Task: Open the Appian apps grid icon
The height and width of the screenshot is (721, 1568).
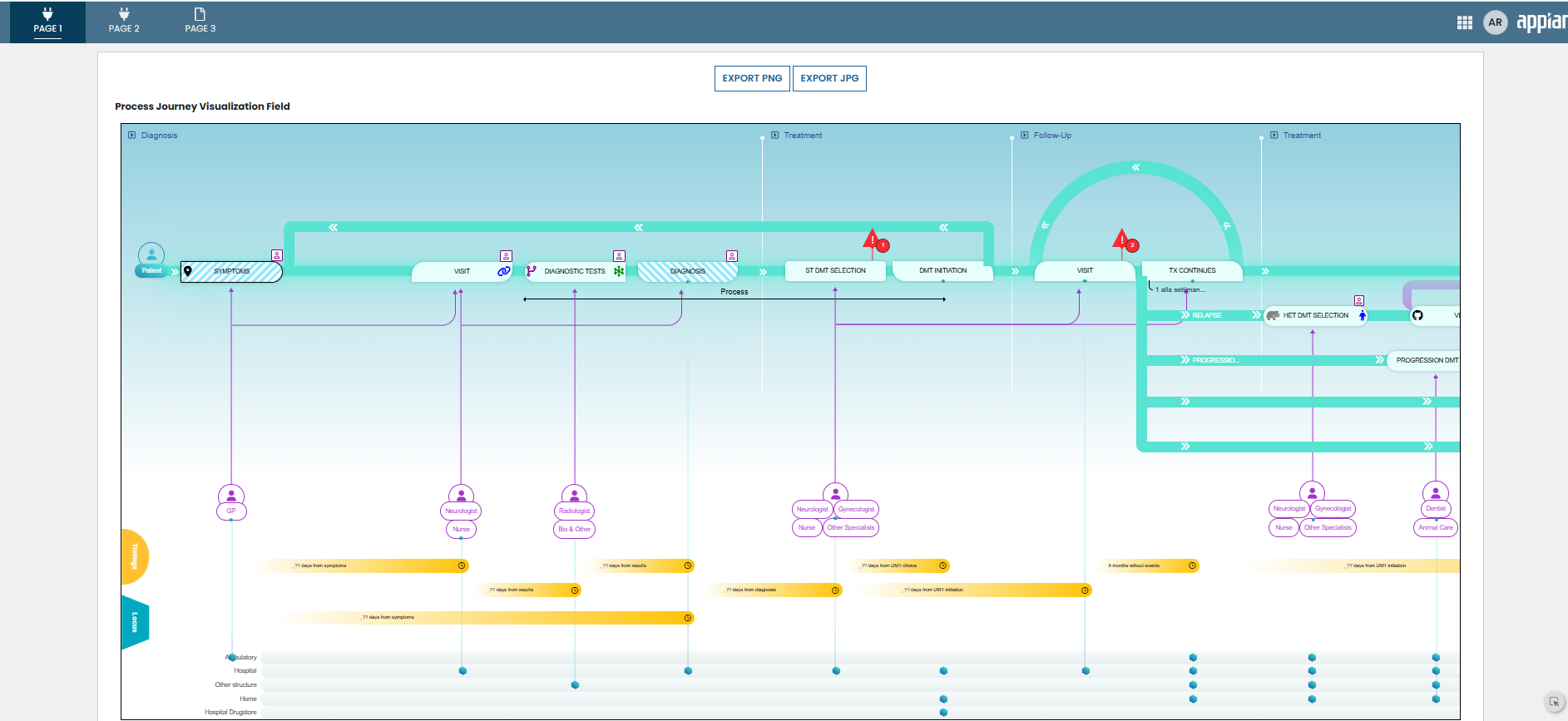Action: coord(1465,22)
